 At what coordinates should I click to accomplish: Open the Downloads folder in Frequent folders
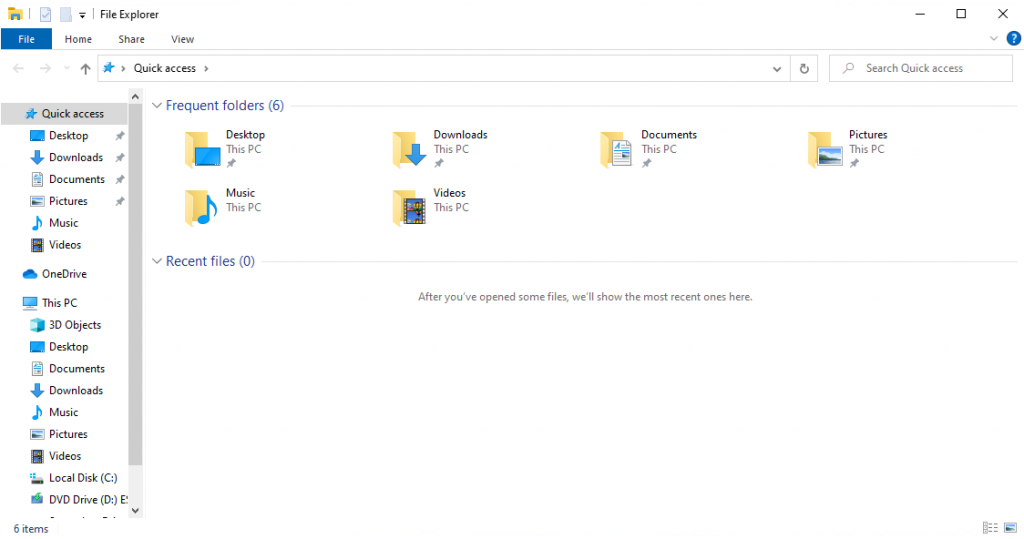click(x=440, y=149)
